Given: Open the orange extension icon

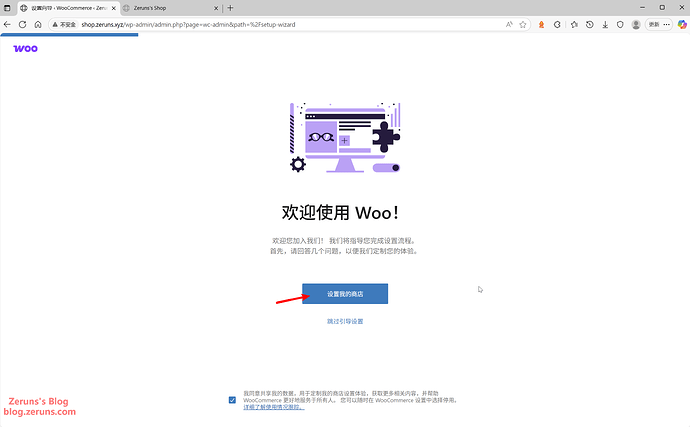Looking at the screenshot, I should (541, 25).
